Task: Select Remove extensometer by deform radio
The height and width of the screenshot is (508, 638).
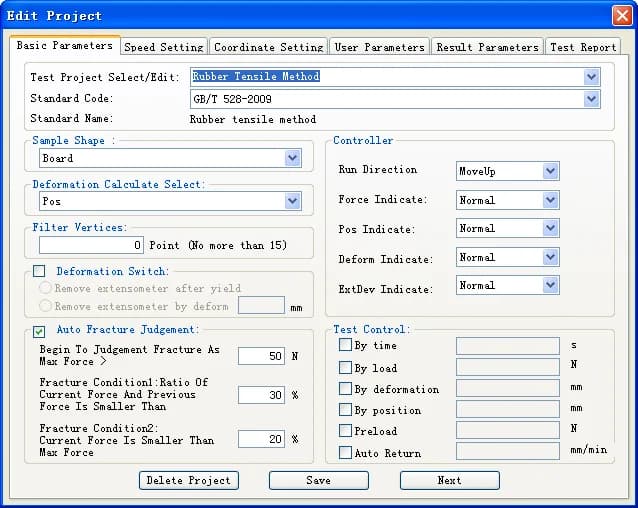Action: click(x=45, y=306)
